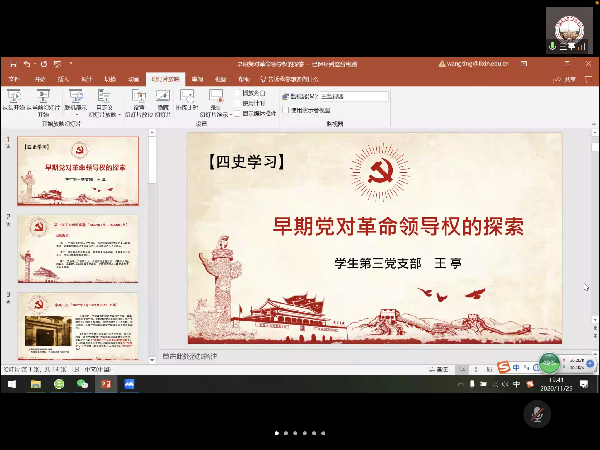Open Customize Quick Access Toolbar dropdown
Image resolution: width=600 pixels, height=450 pixels.
(x=71, y=64)
